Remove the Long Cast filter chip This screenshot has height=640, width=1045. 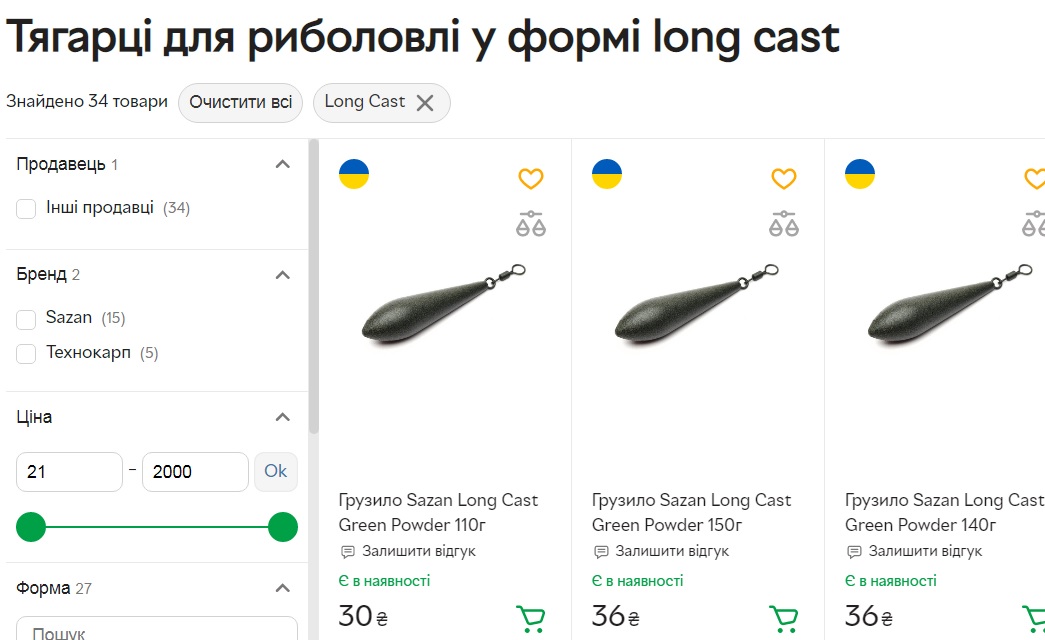tap(425, 103)
